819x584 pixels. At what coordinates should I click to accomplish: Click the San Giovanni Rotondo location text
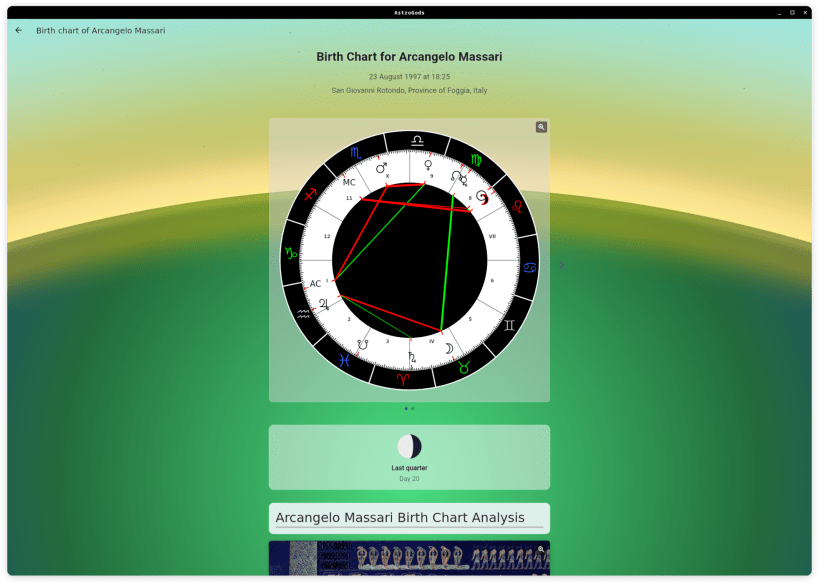tap(410, 90)
